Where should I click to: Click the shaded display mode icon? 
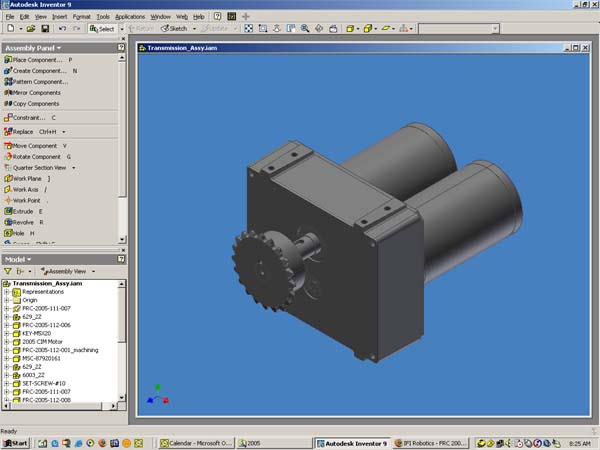(350, 28)
